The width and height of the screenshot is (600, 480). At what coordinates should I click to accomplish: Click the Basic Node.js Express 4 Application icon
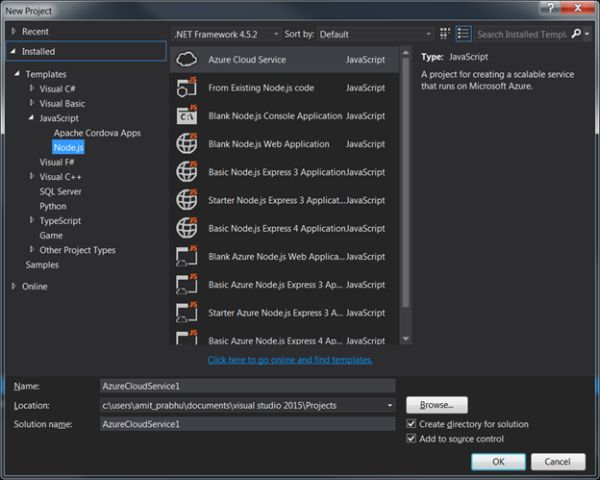[187, 228]
